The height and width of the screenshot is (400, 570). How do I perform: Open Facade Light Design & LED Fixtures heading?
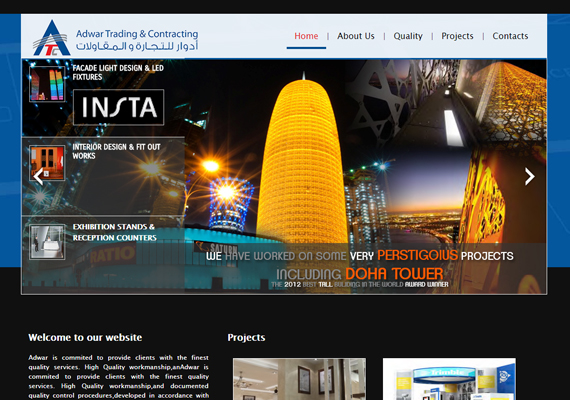coord(118,72)
